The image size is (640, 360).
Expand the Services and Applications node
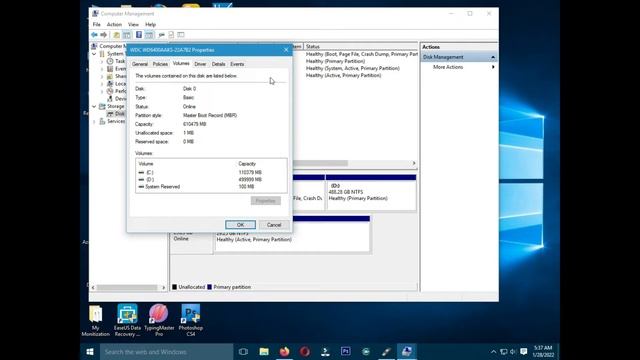94,121
